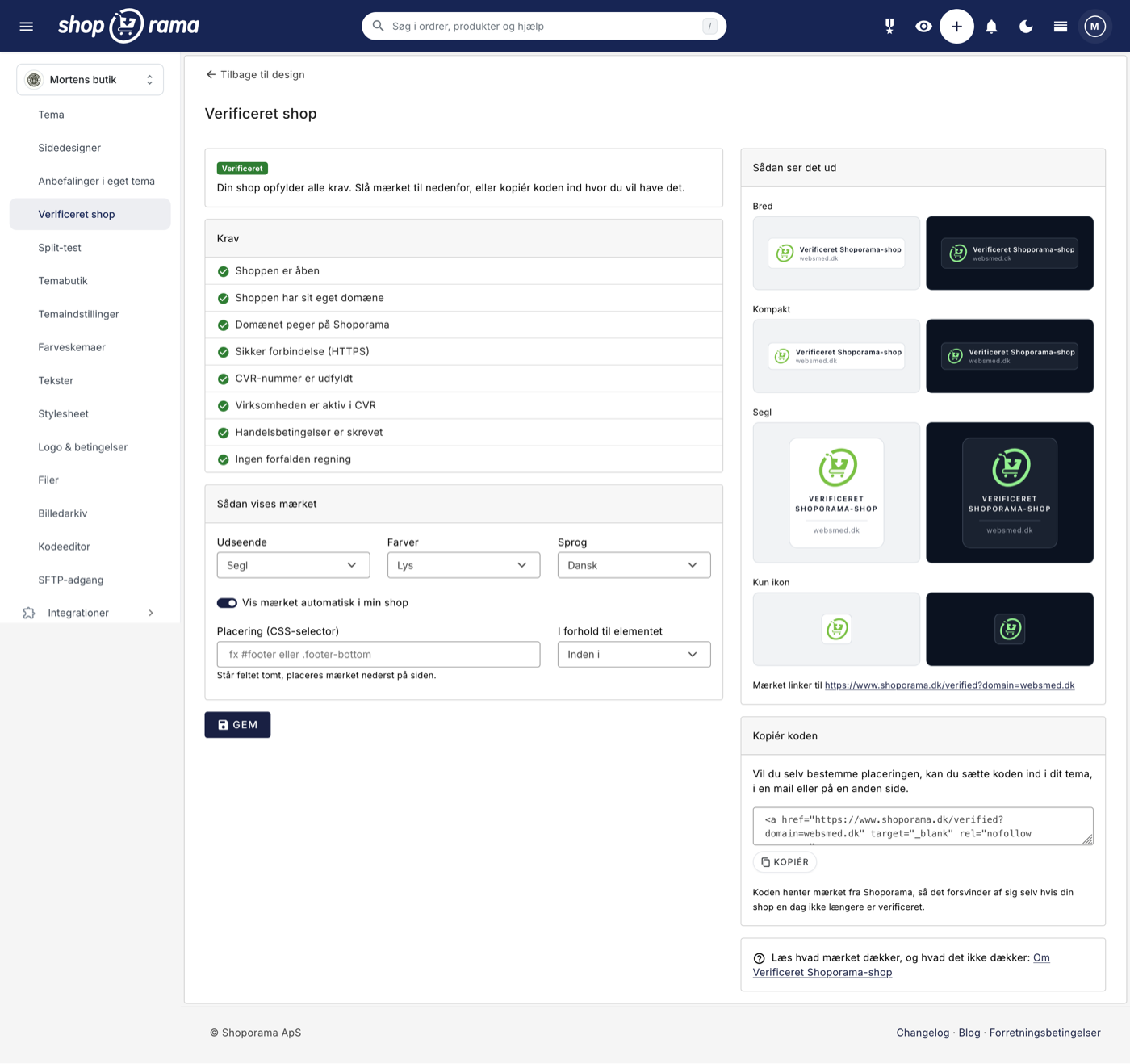Open Split-test page
1130x1064 pixels.
pos(60,248)
